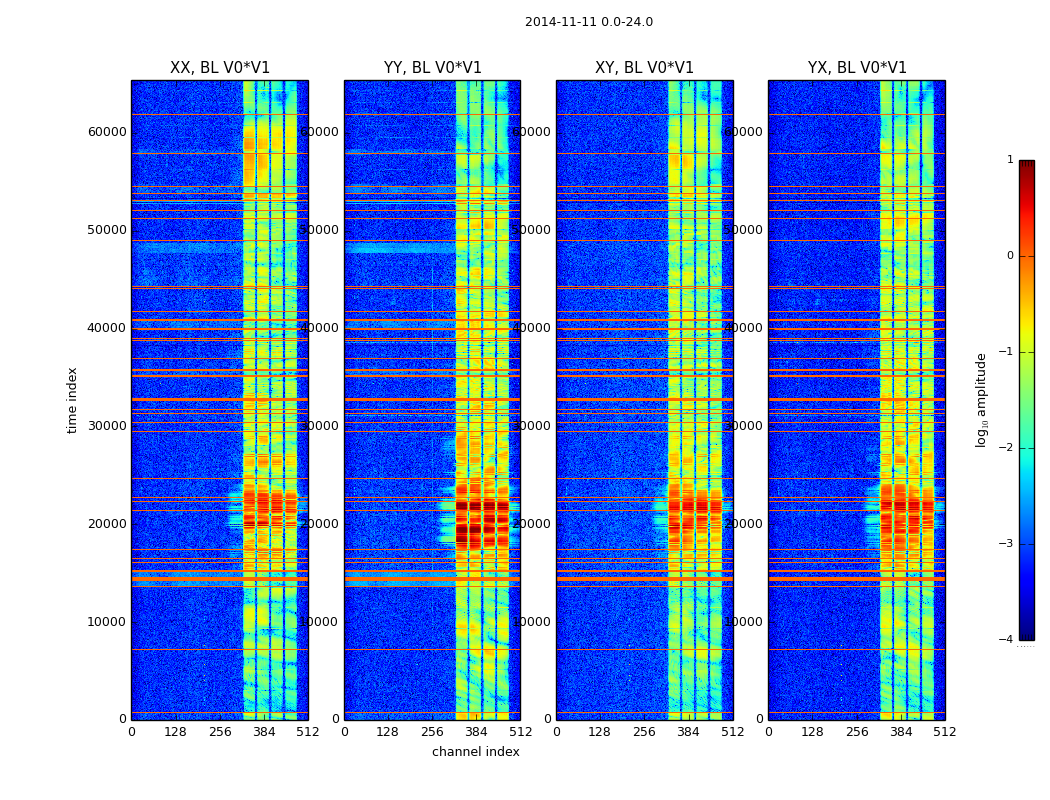Click inside the YX spectrogram panel
Image resolution: width=1050 pixels, height=800 pixels.
pos(822,300)
